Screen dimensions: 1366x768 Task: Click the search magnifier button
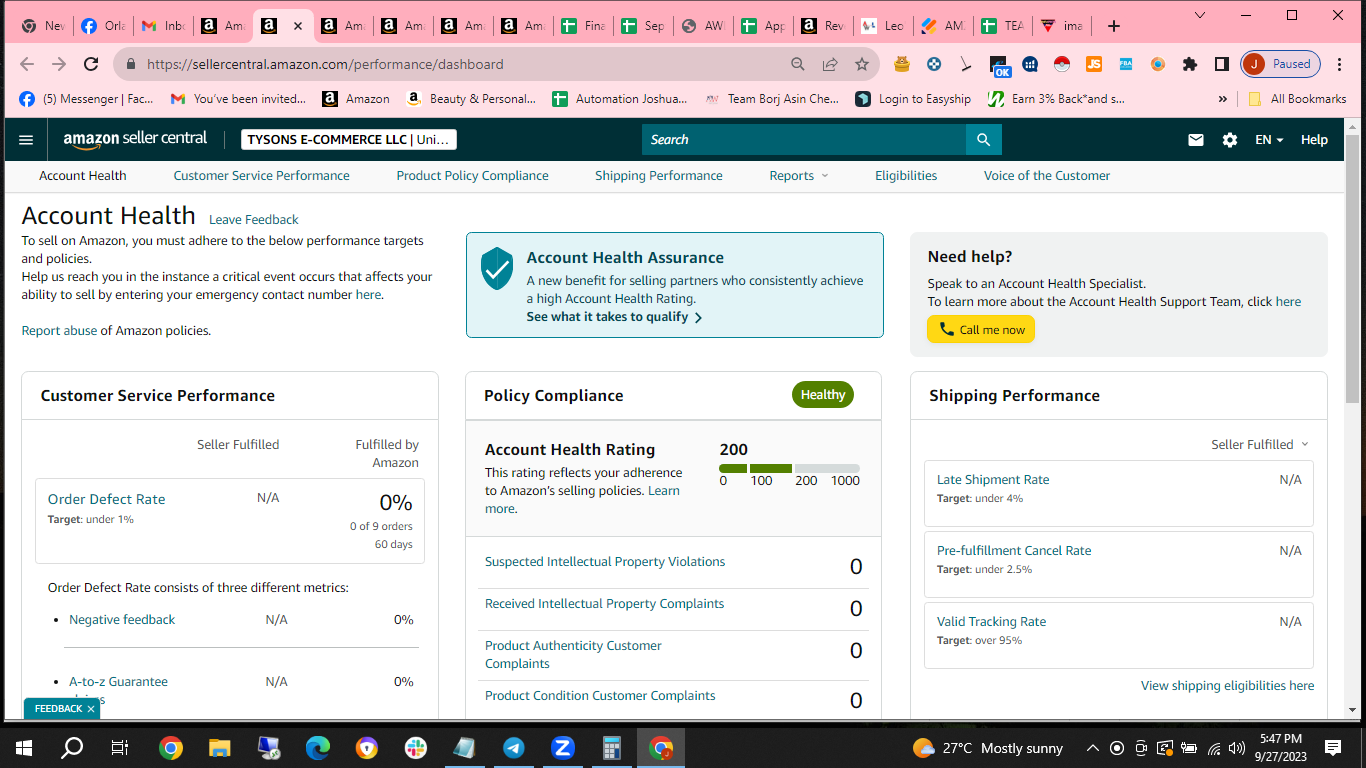point(983,140)
